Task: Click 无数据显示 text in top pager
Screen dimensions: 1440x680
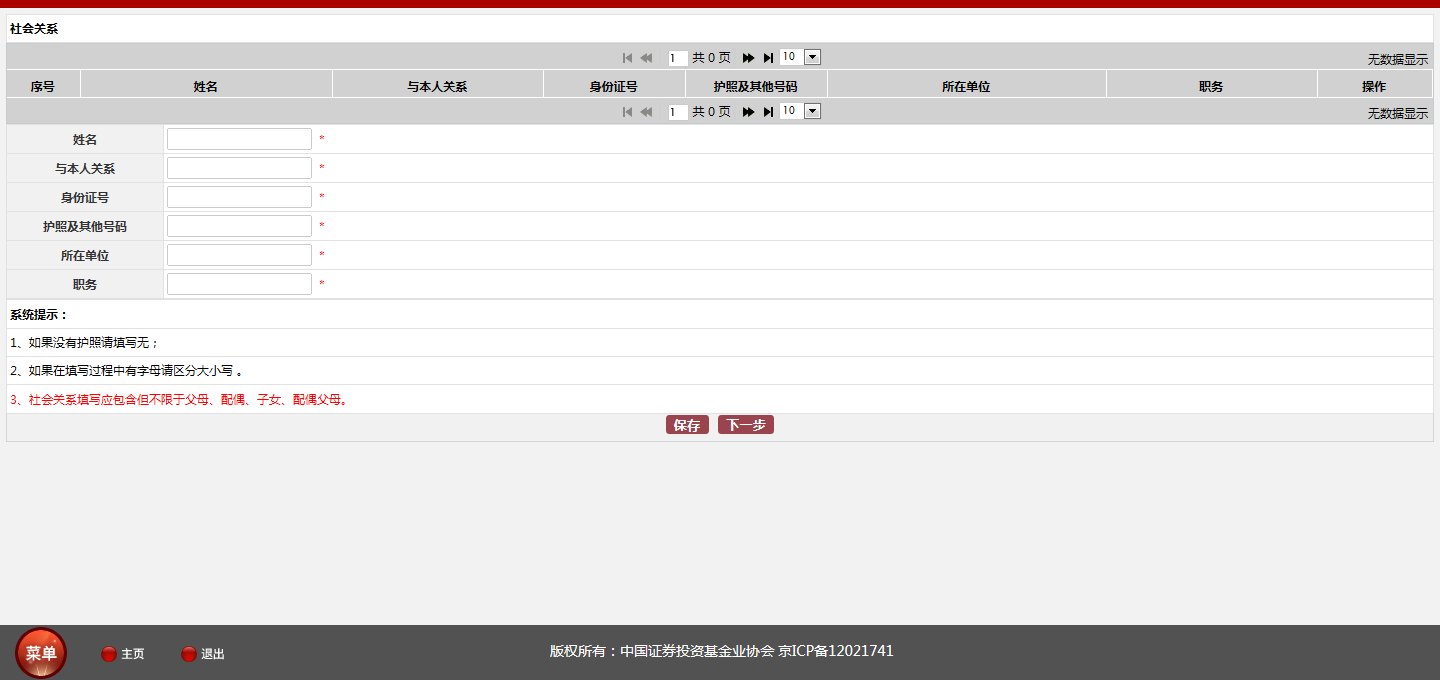Action: click(x=1398, y=60)
